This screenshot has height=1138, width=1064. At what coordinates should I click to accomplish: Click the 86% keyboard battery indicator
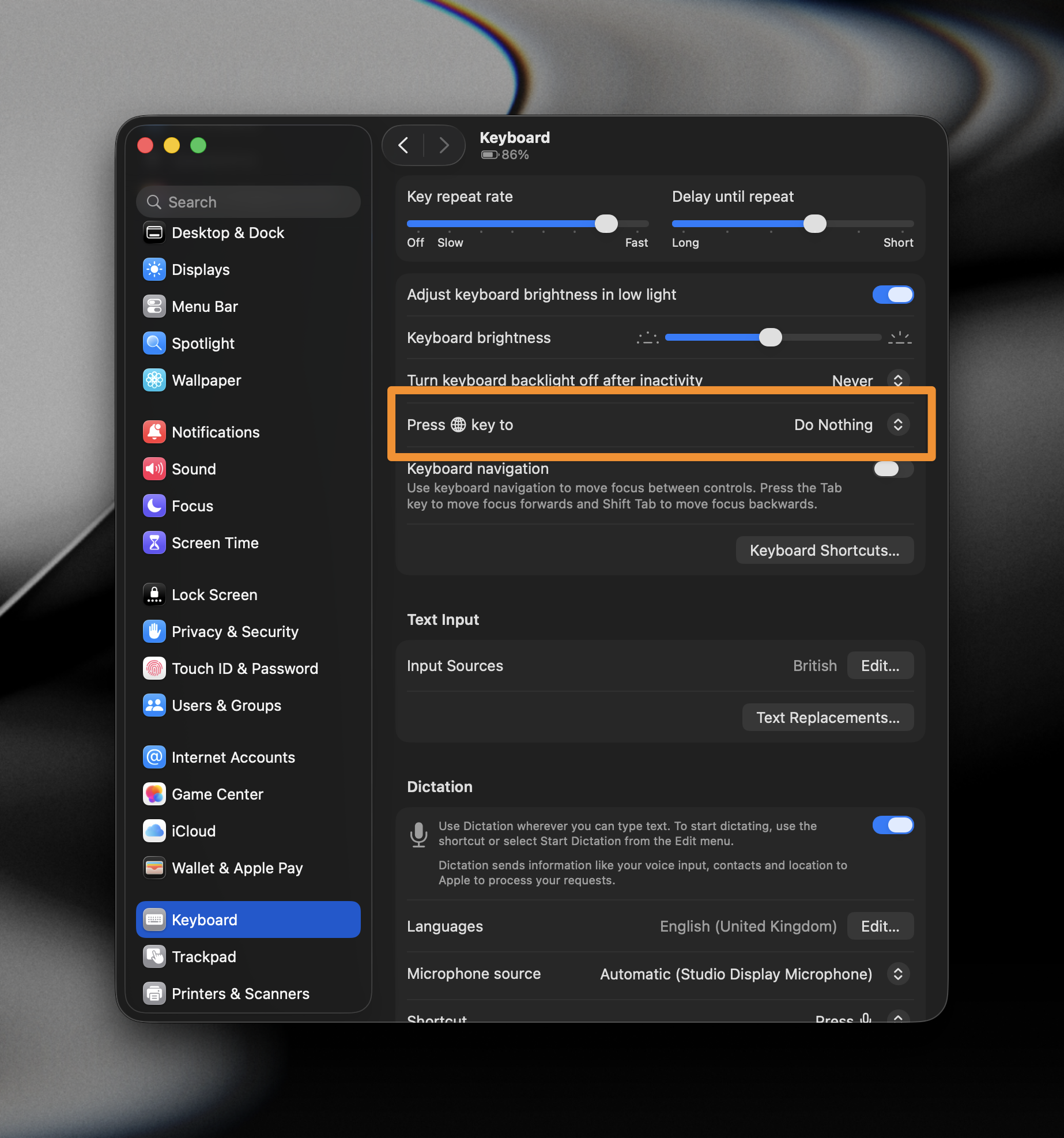click(x=504, y=155)
